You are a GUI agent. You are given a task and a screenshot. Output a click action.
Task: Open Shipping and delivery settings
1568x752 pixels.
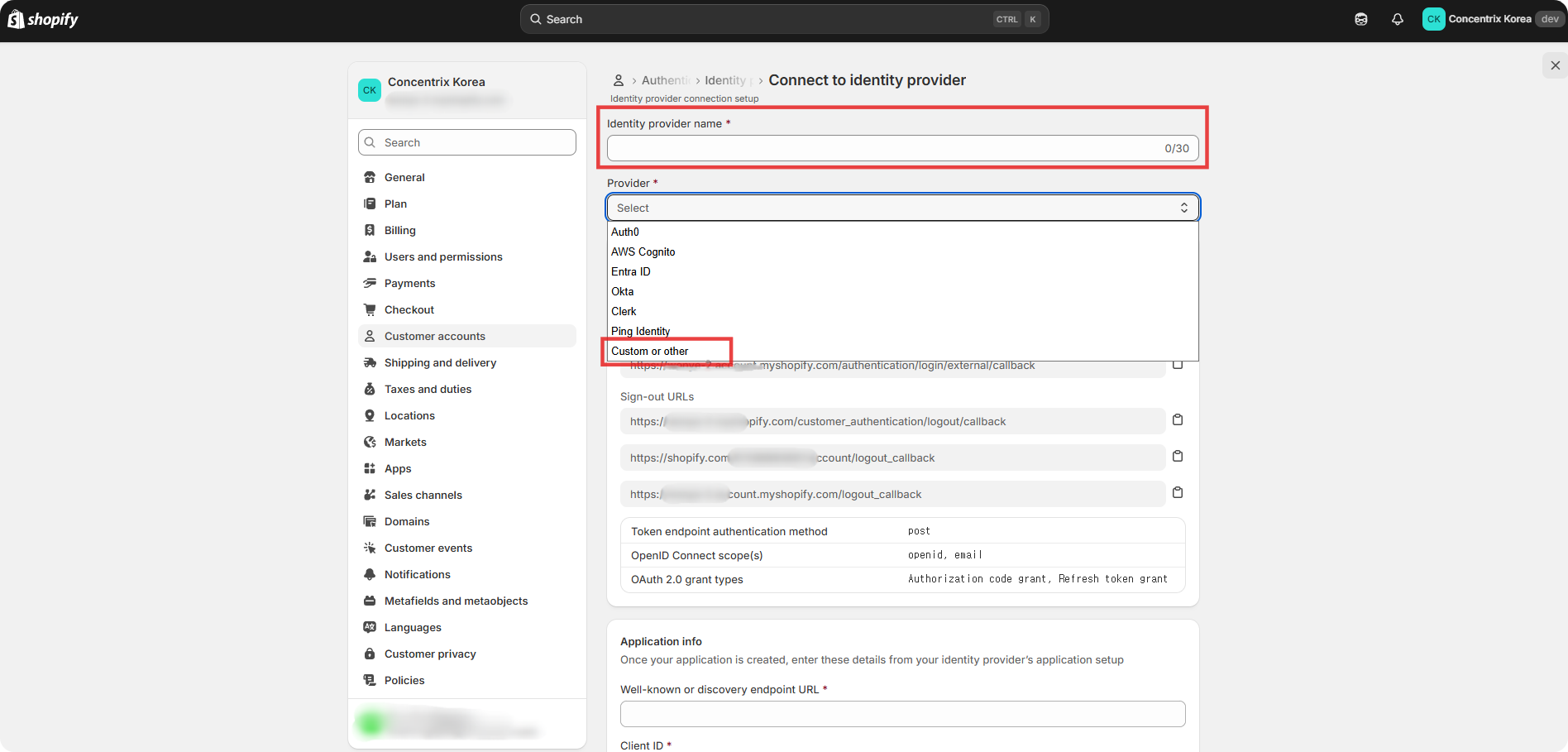[467, 362]
